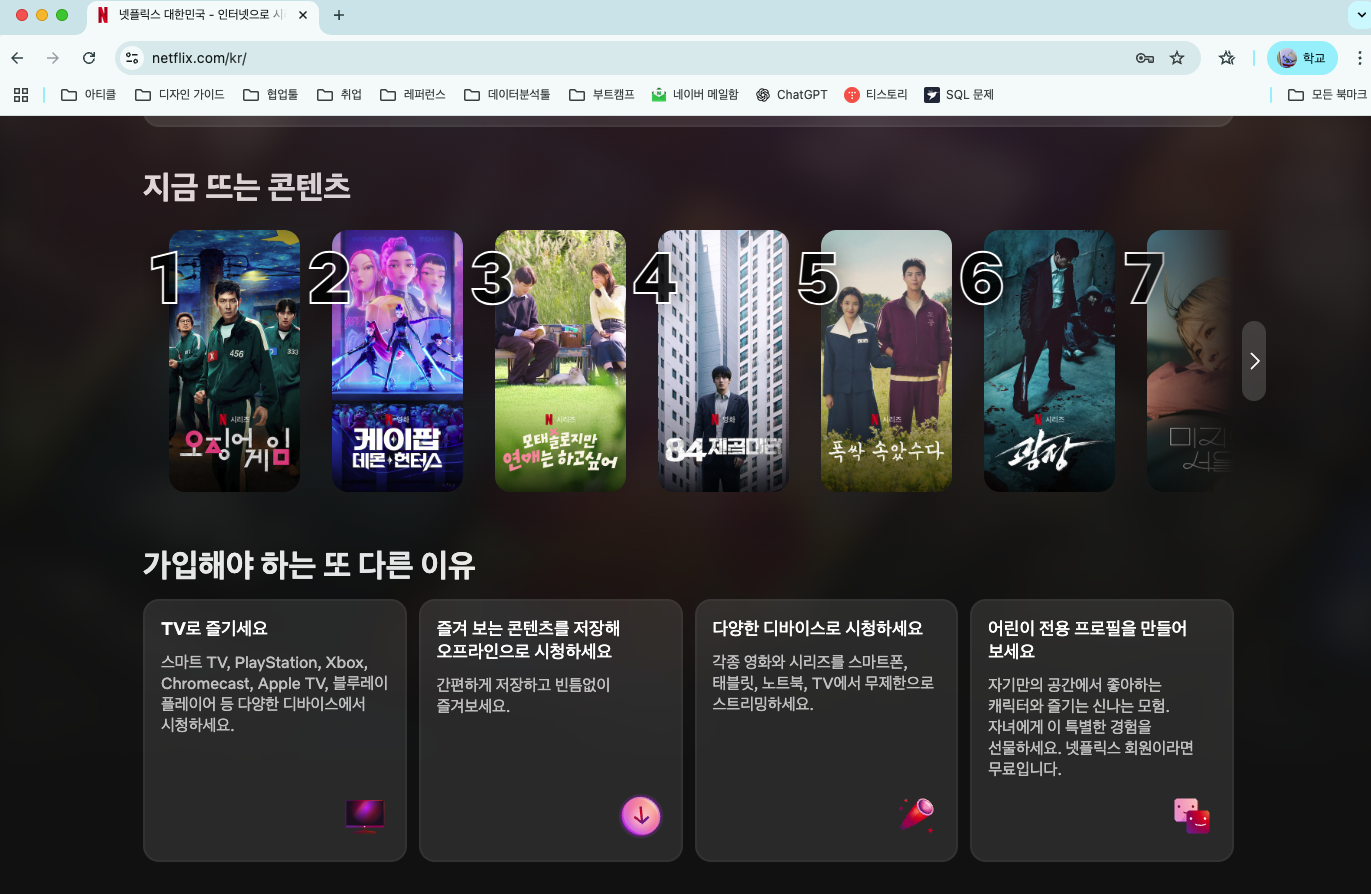
Task: Click the 지금 뜨는 콘텐츠 section title
Action: pyautogui.click(x=247, y=186)
